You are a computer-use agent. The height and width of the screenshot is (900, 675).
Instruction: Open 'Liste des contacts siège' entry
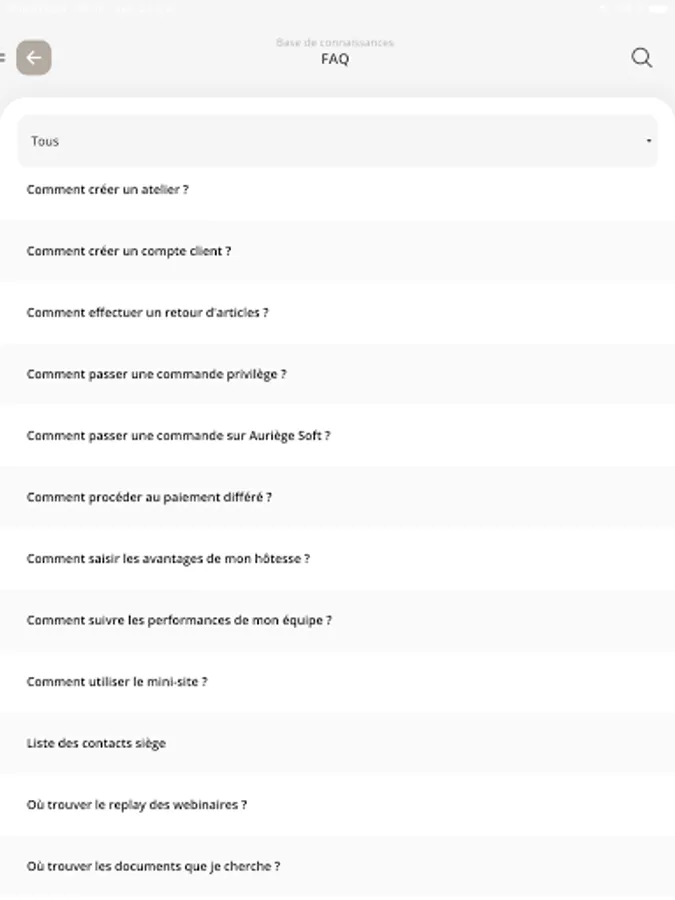tap(96, 743)
